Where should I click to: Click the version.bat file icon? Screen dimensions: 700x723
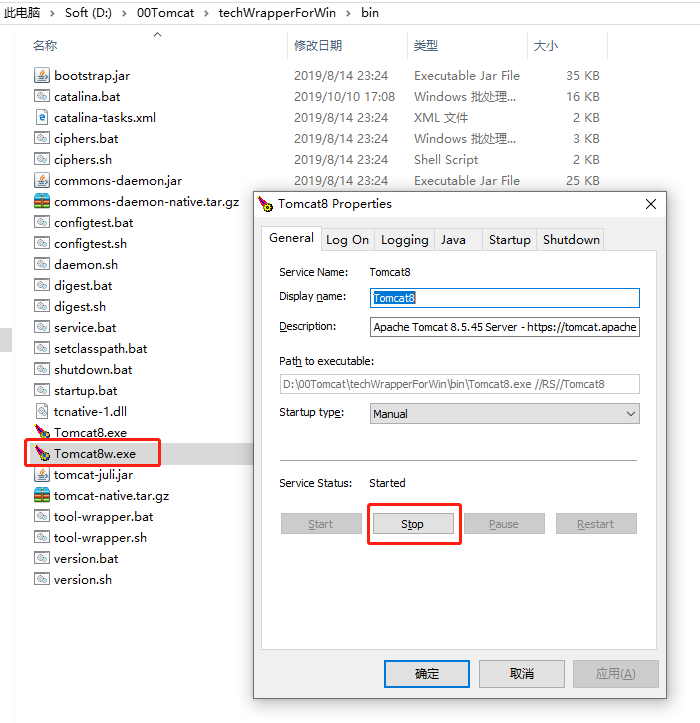point(42,558)
